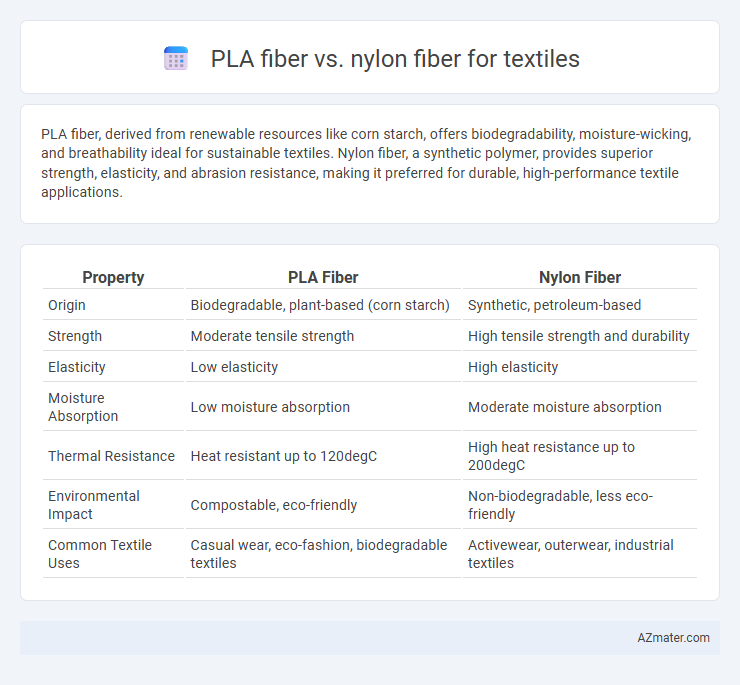Open the AZmater.com footer link

click(673, 638)
